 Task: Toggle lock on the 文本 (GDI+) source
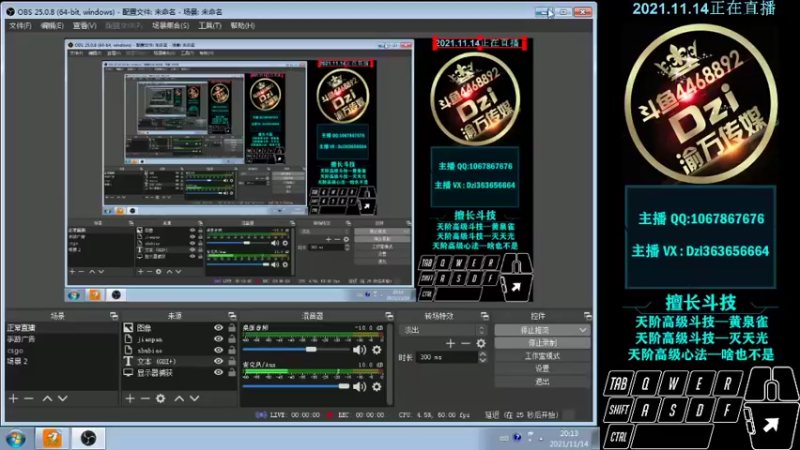(232, 361)
